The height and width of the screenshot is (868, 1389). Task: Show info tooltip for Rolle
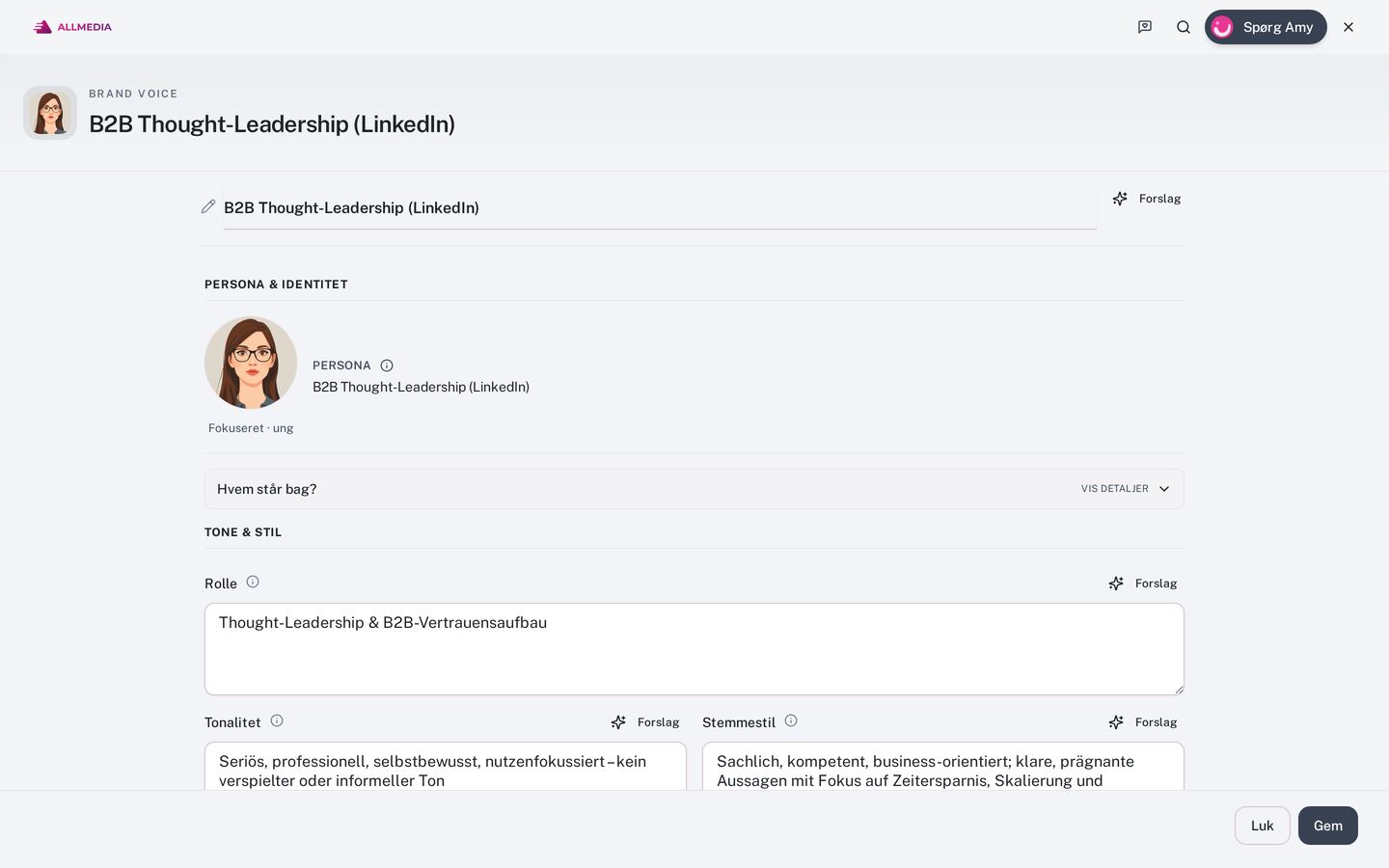[253, 582]
